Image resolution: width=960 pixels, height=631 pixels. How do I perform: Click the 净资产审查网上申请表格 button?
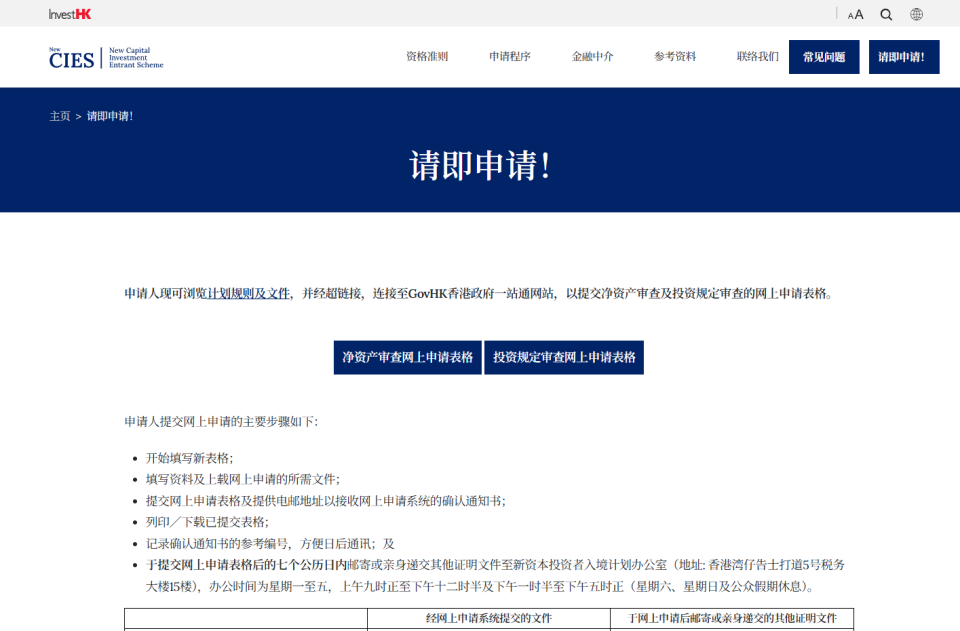point(406,357)
